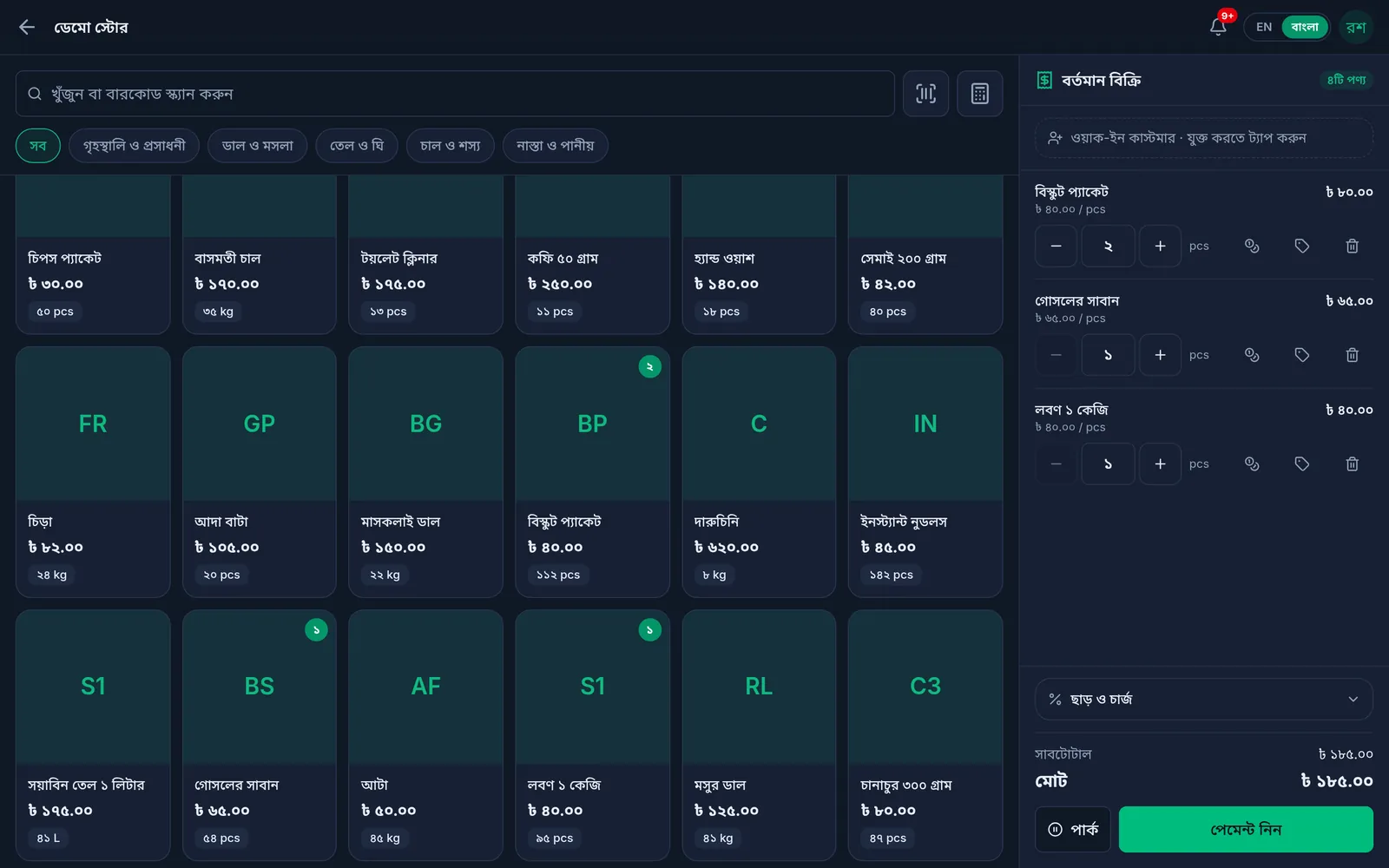Add ইনস্ট্যান্ট নুডলস product card

(925, 472)
